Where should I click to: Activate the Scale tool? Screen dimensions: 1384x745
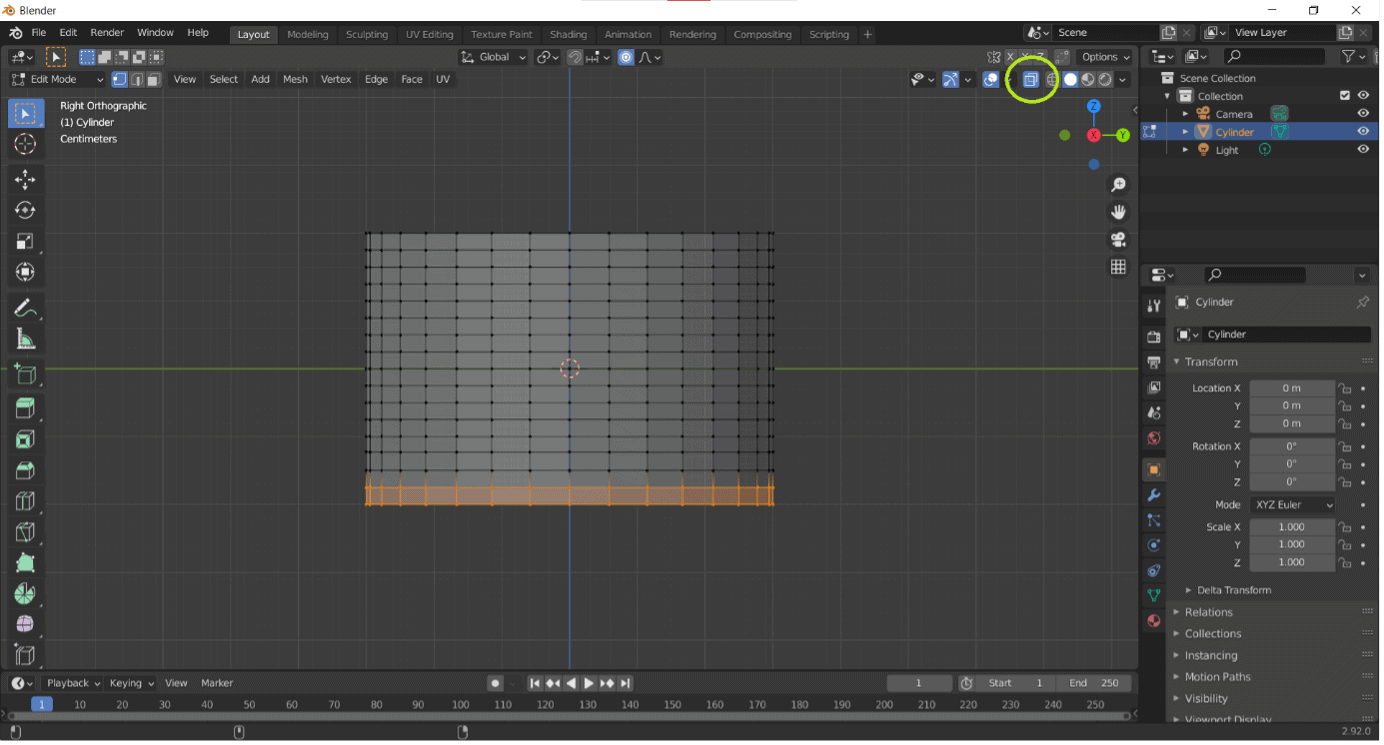(x=25, y=241)
